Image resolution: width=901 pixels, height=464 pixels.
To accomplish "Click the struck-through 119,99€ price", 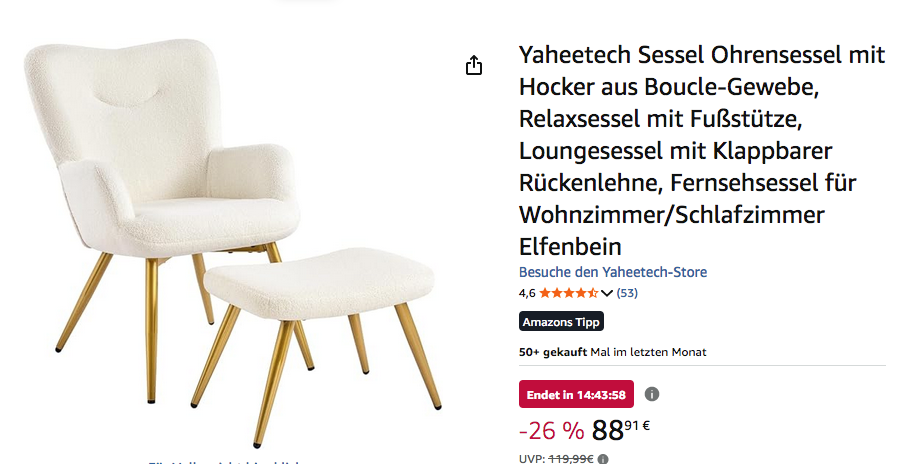I will (x=571, y=459).
